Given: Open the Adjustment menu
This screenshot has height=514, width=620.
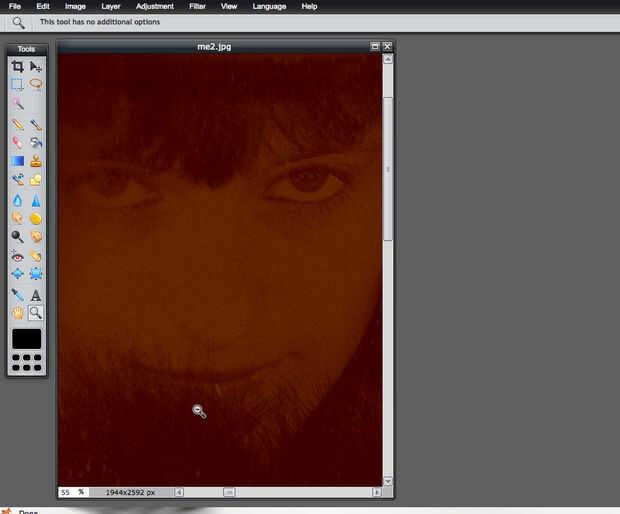Looking at the screenshot, I should (x=155, y=6).
